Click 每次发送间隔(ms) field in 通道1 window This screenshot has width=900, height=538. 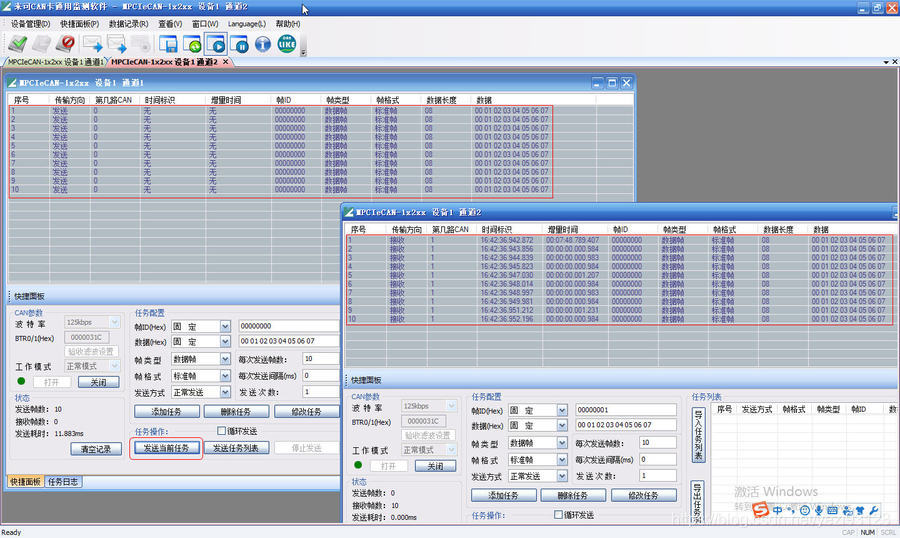pos(321,375)
